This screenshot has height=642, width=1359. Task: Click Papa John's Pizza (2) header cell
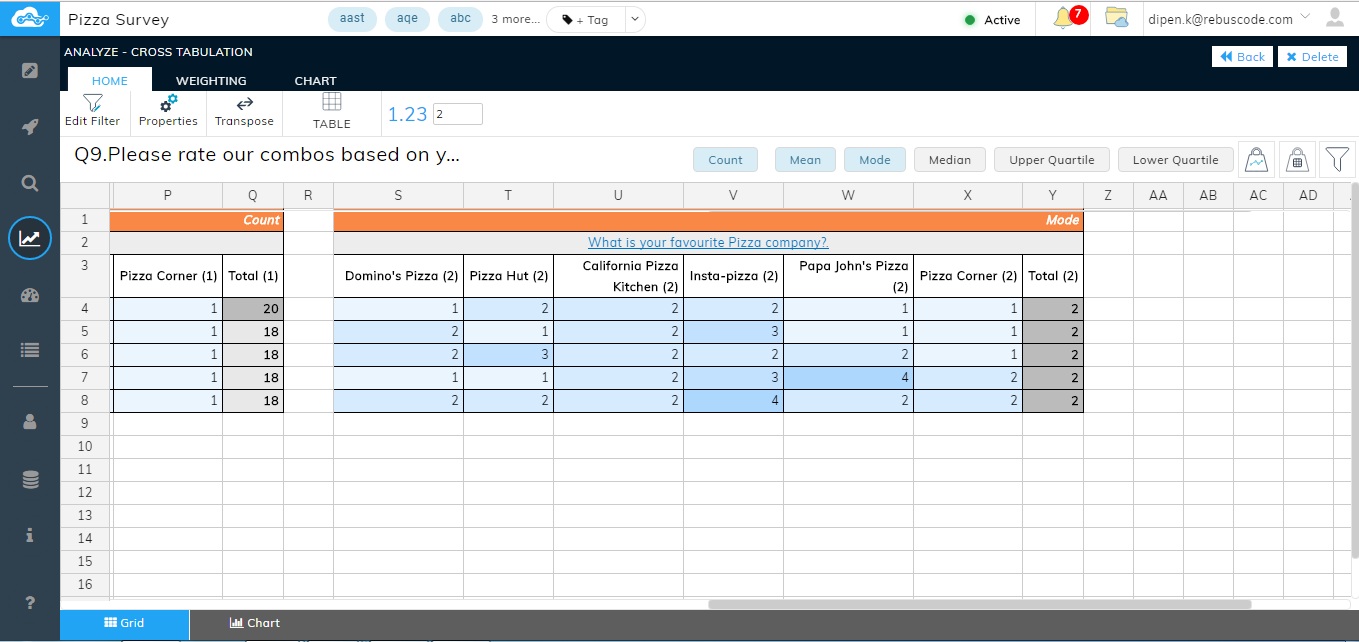pyautogui.click(x=848, y=276)
